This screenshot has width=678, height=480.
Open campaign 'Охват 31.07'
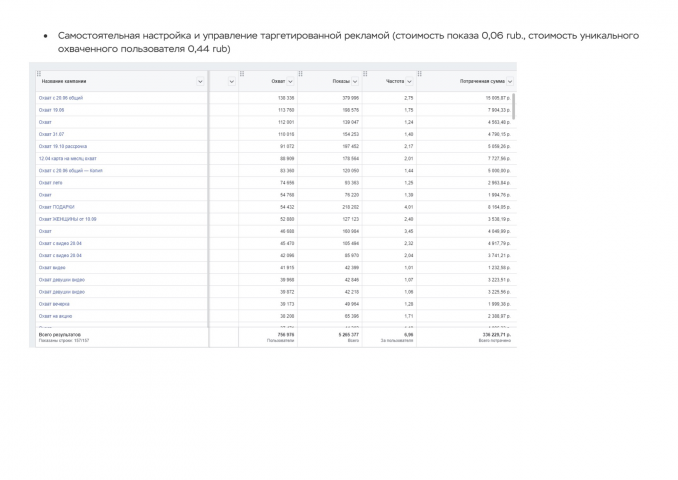51,134
